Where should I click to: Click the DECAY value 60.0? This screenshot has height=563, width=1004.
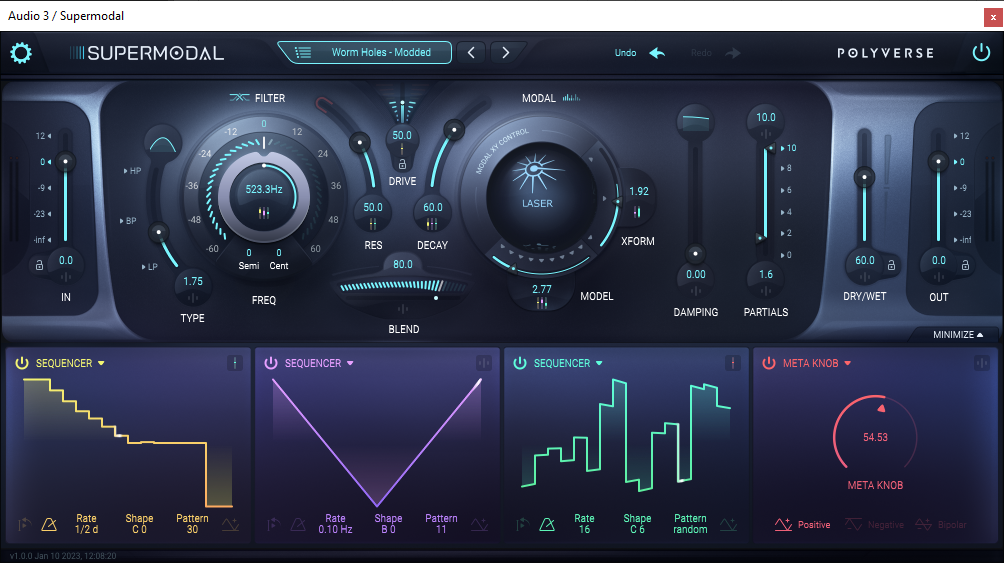433,208
